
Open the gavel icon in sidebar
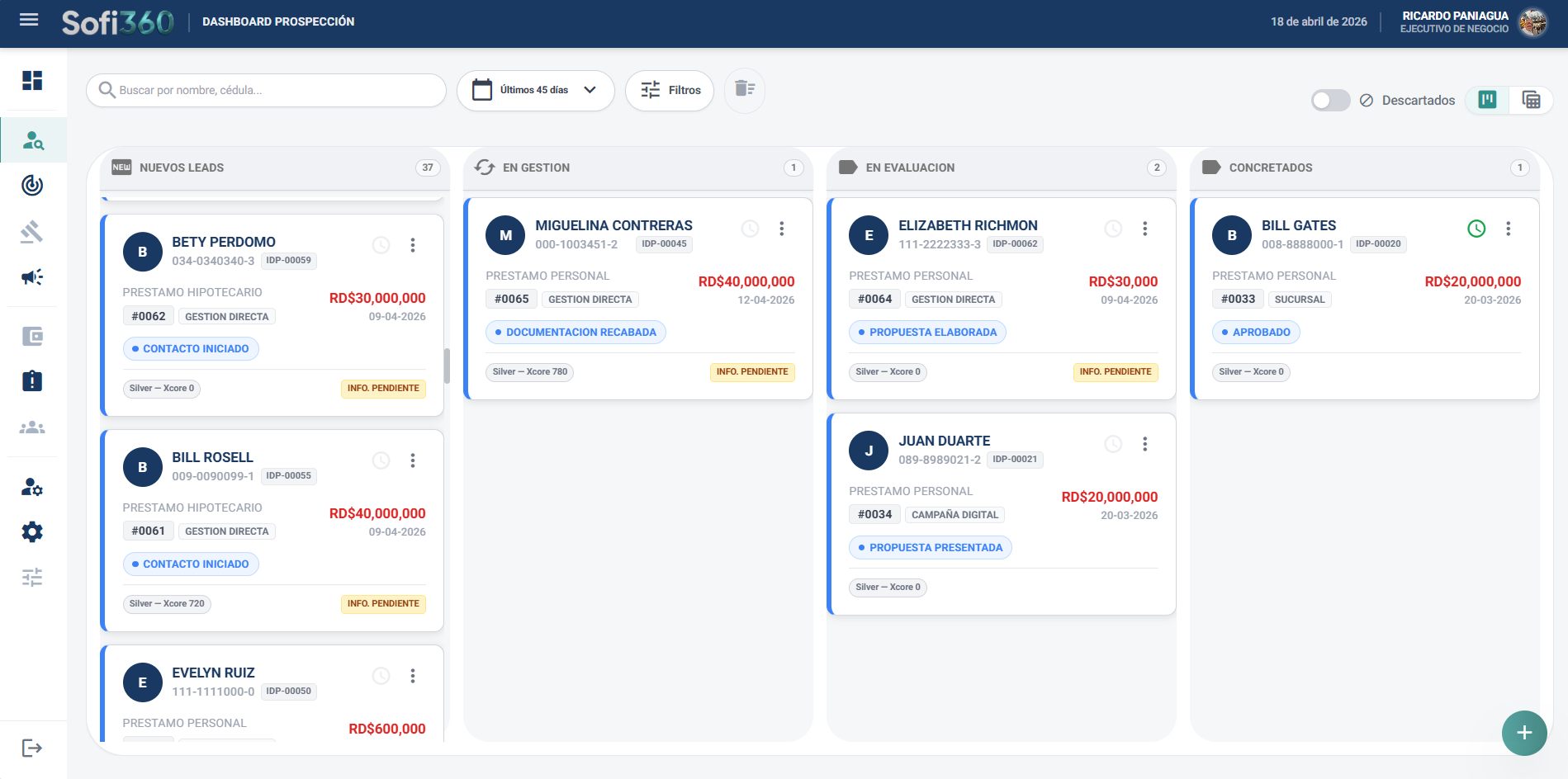32,231
